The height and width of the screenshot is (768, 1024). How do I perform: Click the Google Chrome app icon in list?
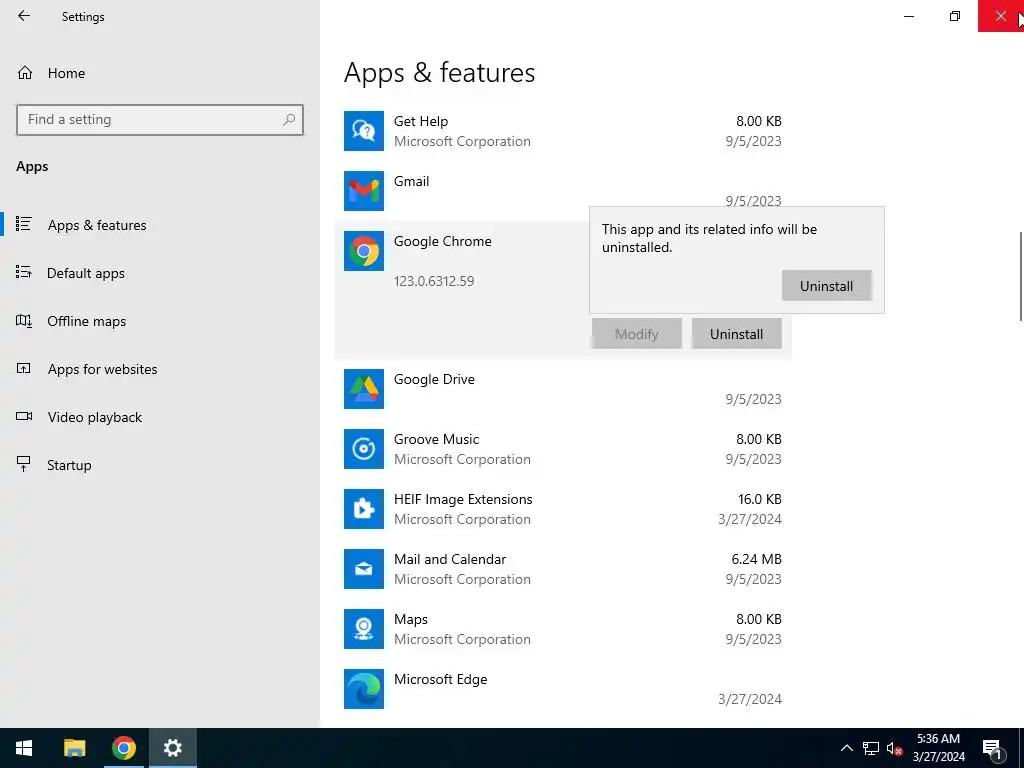[x=364, y=251]
